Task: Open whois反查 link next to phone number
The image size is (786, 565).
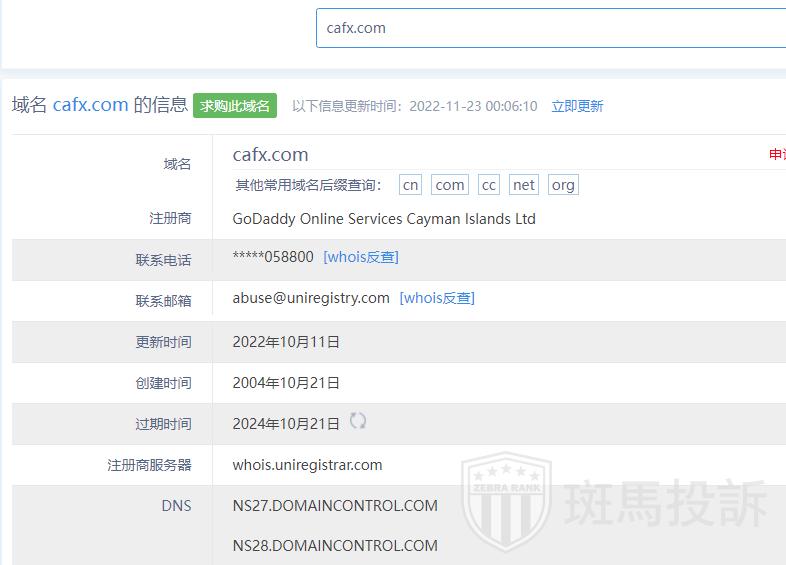Action: click(361, 257)
